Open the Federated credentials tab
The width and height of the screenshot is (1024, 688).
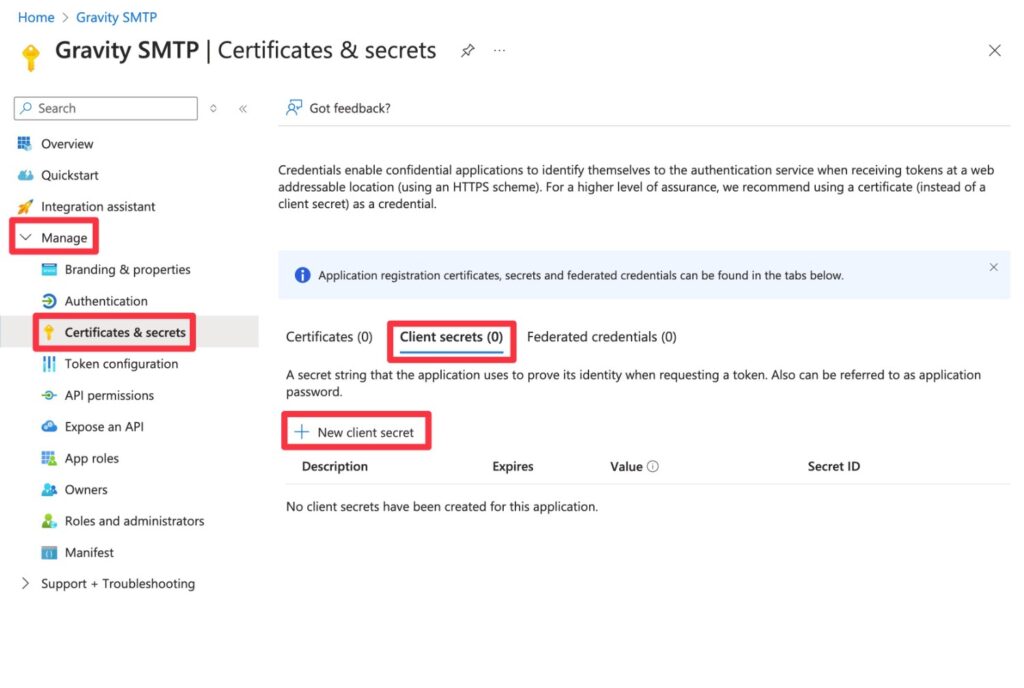[601, 337]
